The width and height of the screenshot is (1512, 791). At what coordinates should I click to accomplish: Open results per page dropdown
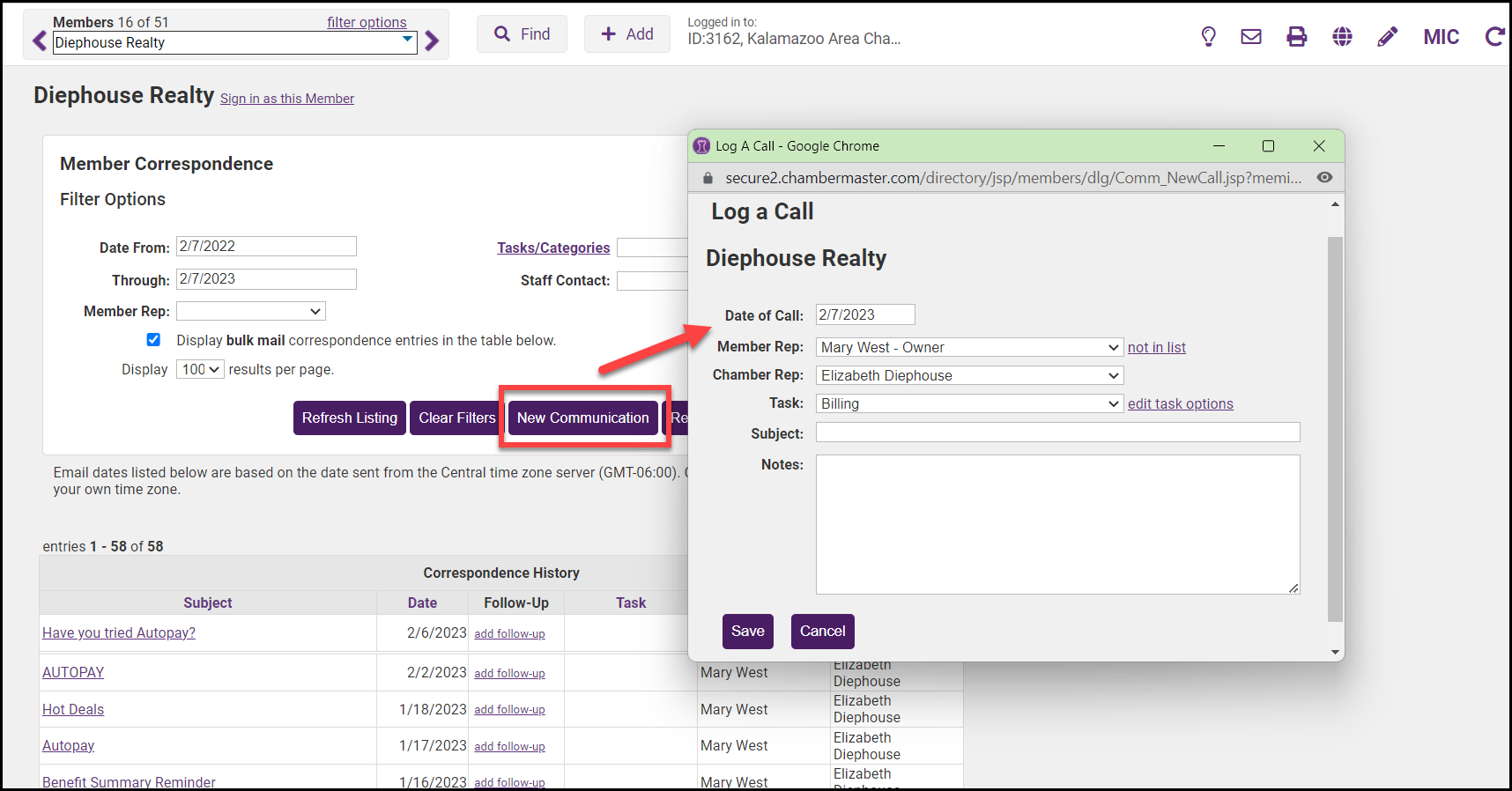pyautogui.click(x=200, y=370)
